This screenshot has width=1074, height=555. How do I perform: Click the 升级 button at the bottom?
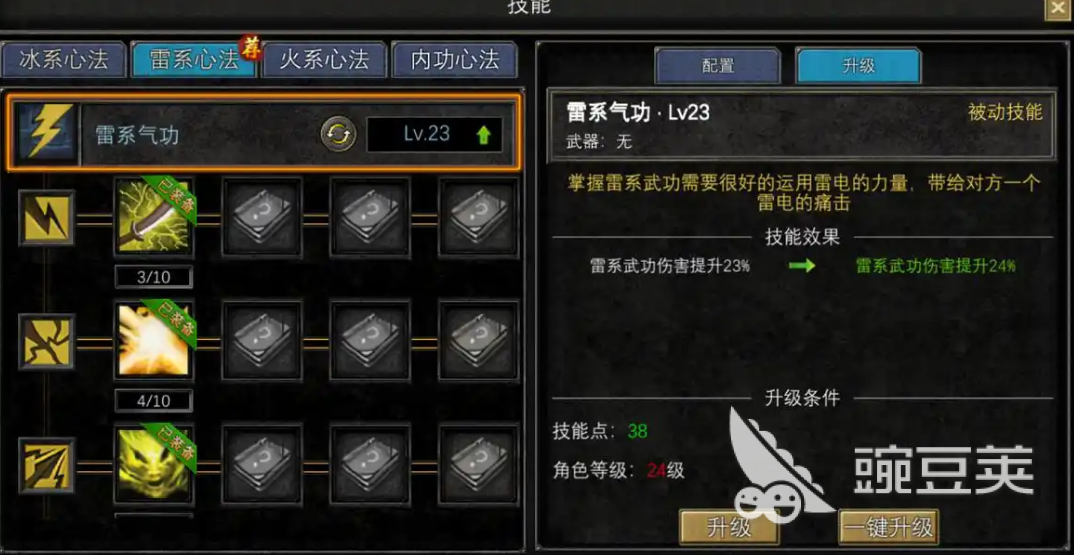pos(729,527)
